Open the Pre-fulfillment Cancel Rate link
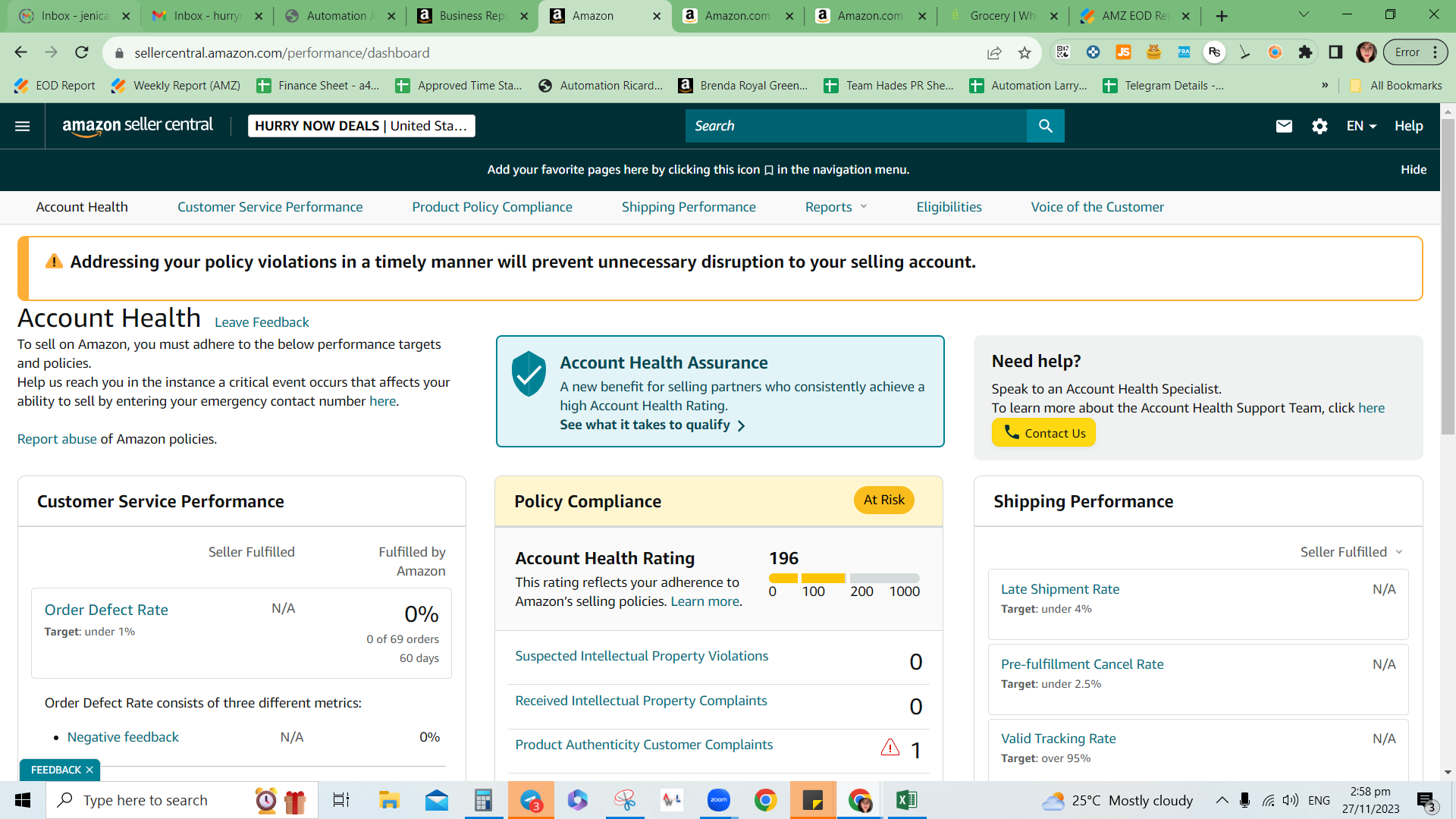 coord(1082,664)
